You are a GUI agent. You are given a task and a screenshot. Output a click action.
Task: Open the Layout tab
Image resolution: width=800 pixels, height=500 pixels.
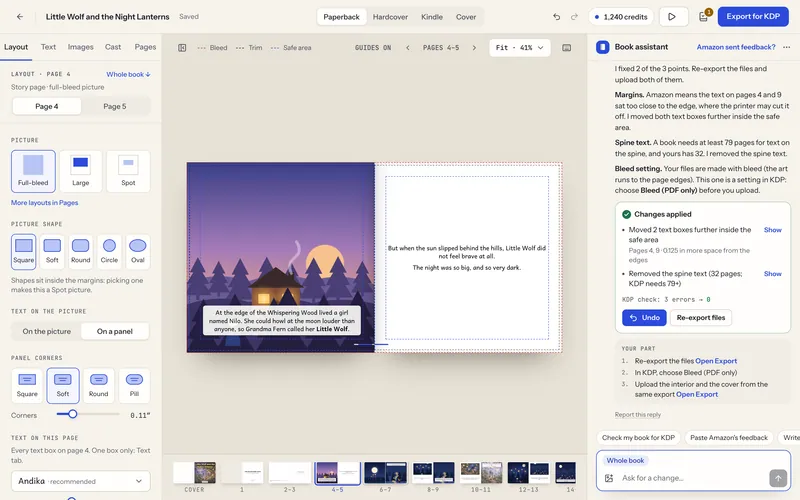(16, 47)
